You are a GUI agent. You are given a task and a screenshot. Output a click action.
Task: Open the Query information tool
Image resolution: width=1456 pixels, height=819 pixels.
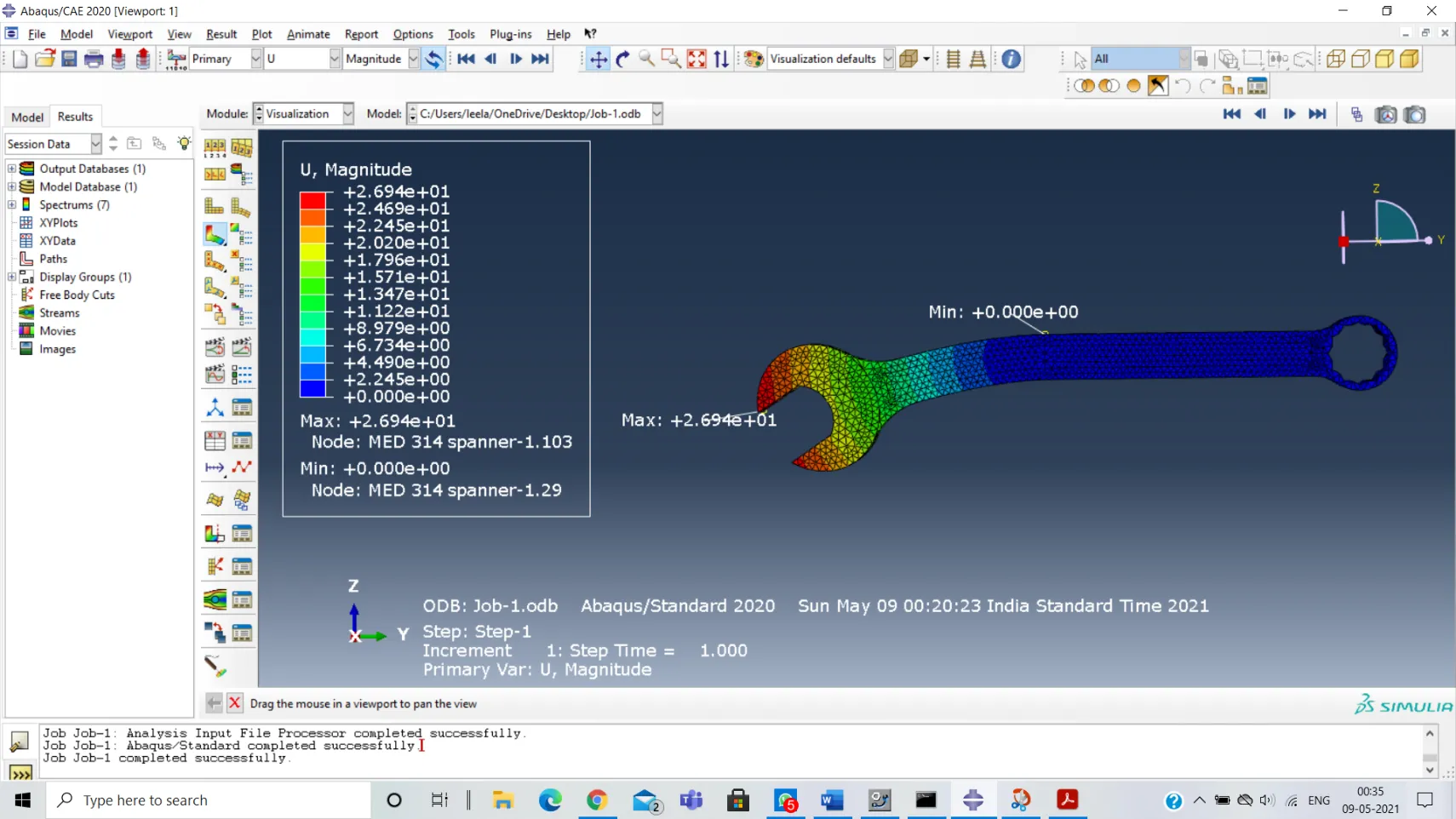coord(1011,59)
